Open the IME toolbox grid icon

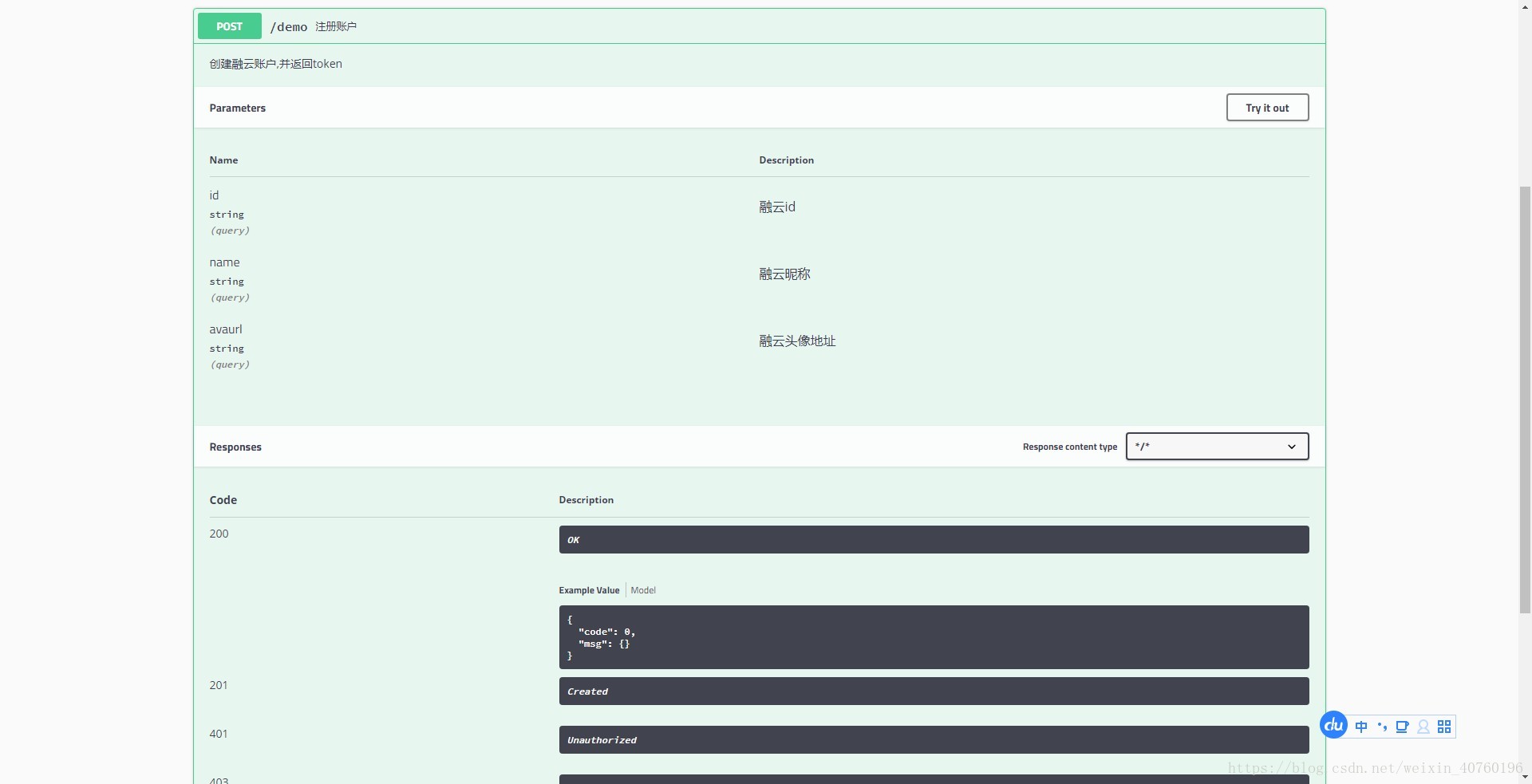click(1444, 727)
